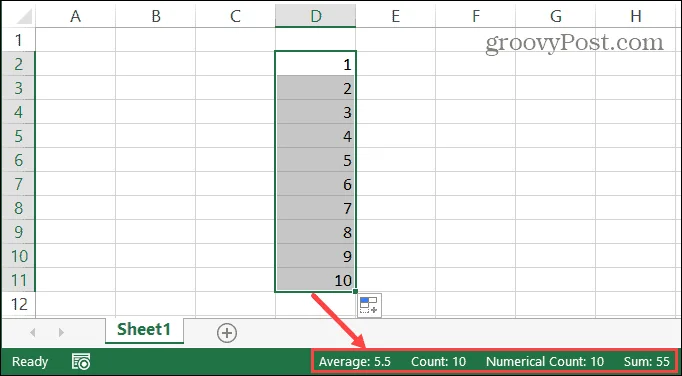Select row 2 header

point(18,64)
